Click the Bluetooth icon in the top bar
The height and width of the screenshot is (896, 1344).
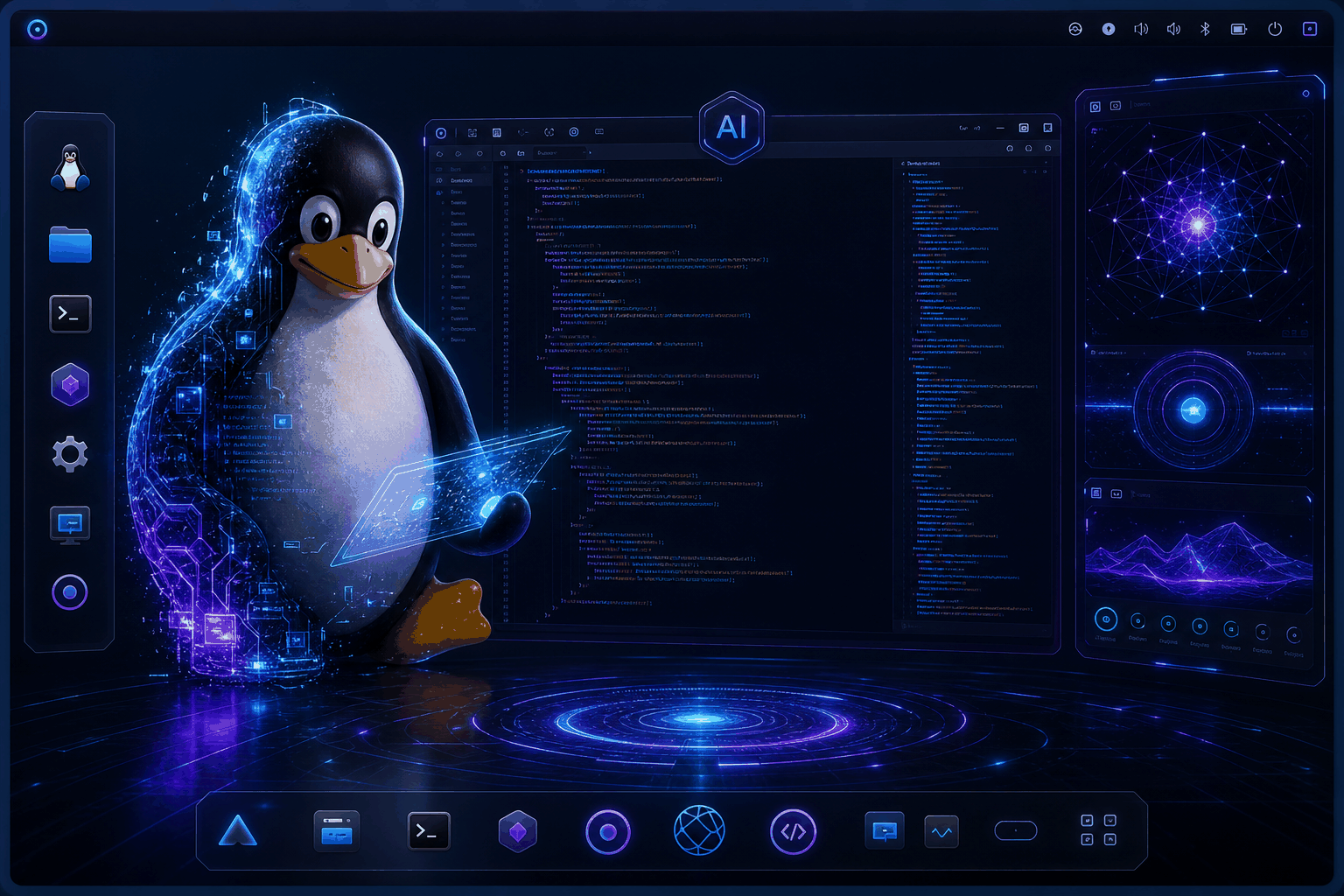coord(1205,29)
